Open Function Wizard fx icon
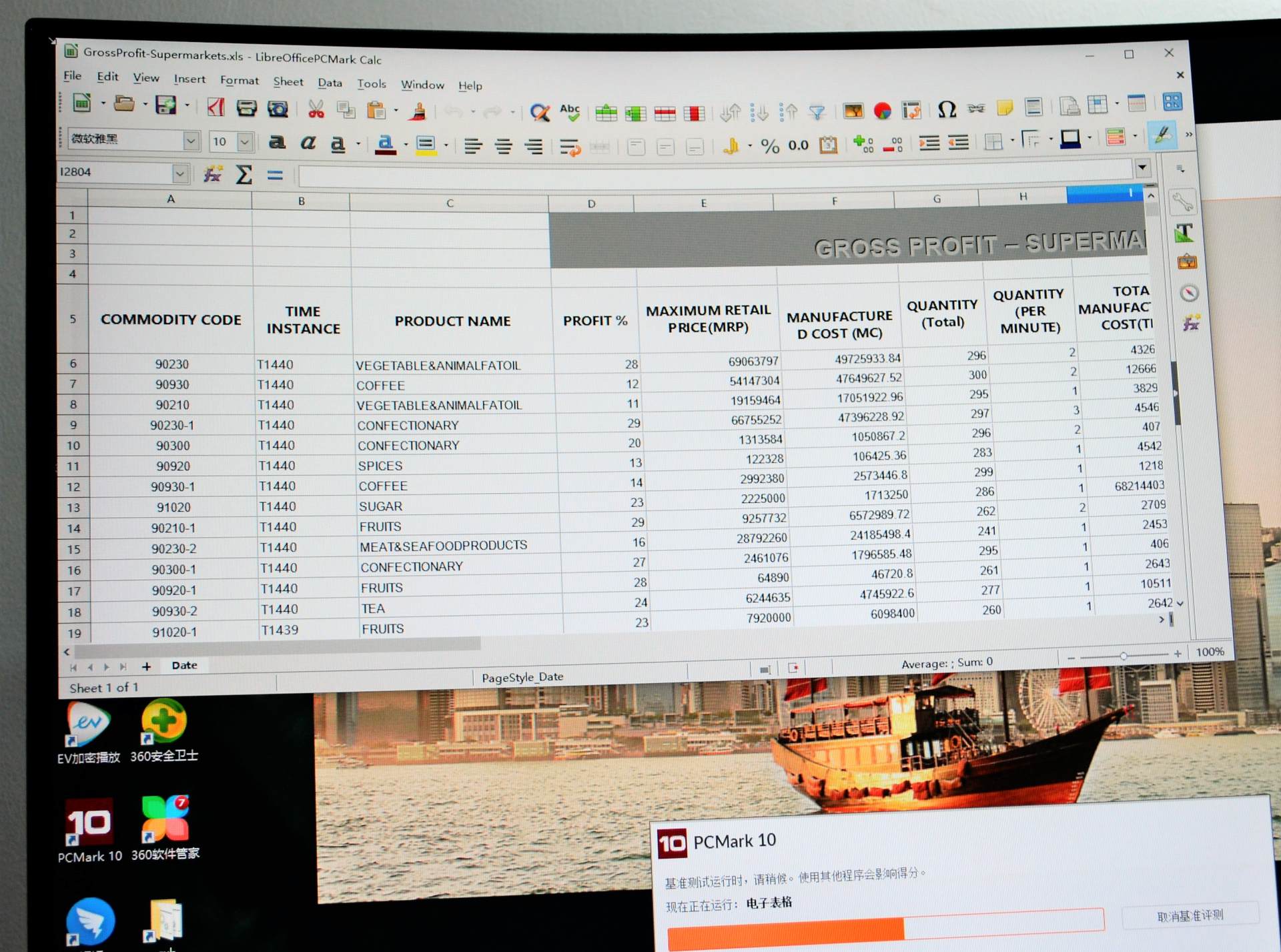The width and height of the screenshot is (1281, 952). (x=213, y=174)
